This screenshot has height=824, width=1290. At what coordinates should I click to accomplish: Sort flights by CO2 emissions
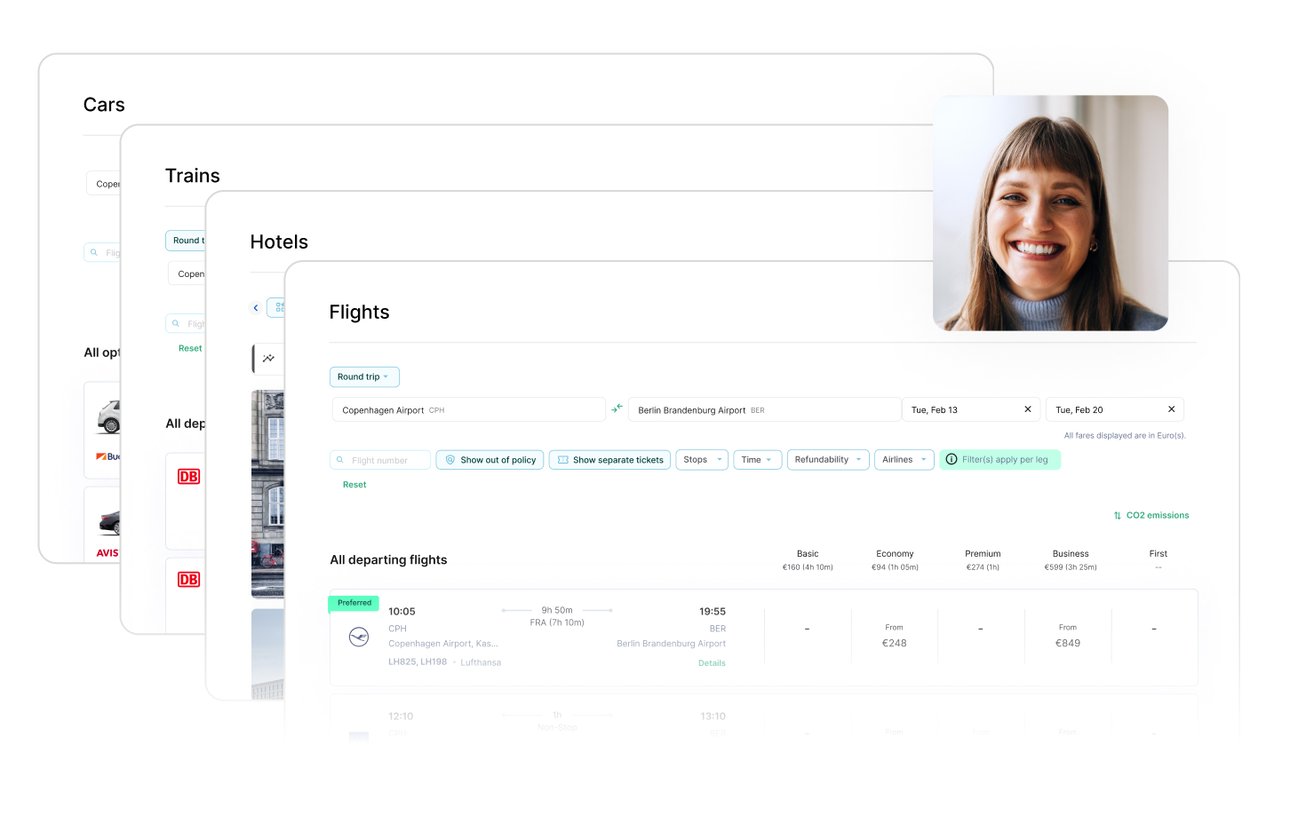tap(1151, 516)
